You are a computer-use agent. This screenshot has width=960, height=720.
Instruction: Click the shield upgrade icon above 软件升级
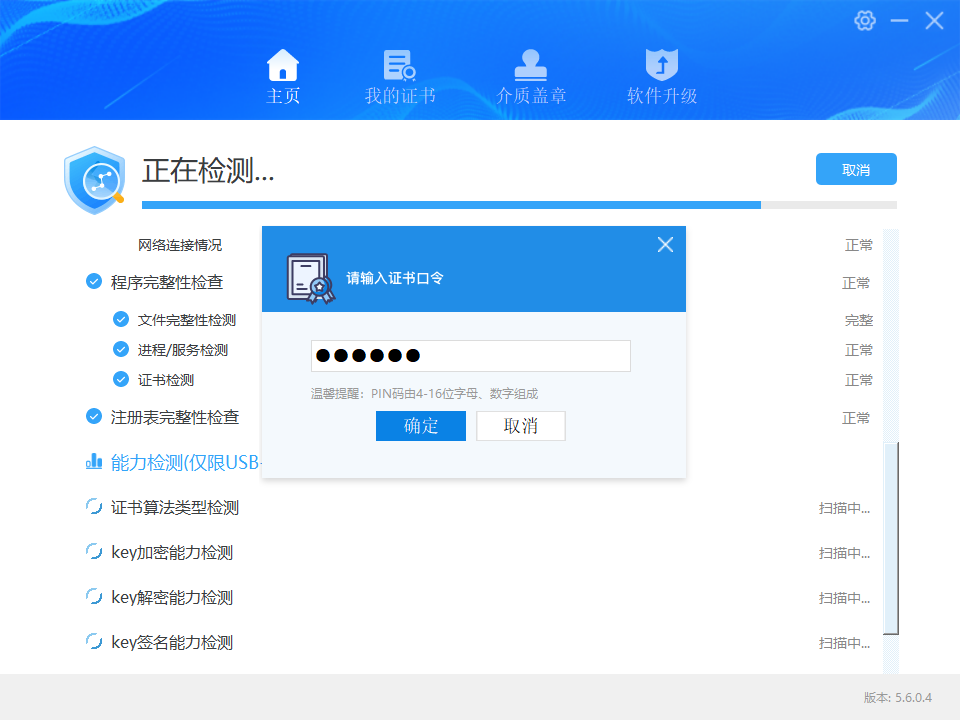coord(662,65)
